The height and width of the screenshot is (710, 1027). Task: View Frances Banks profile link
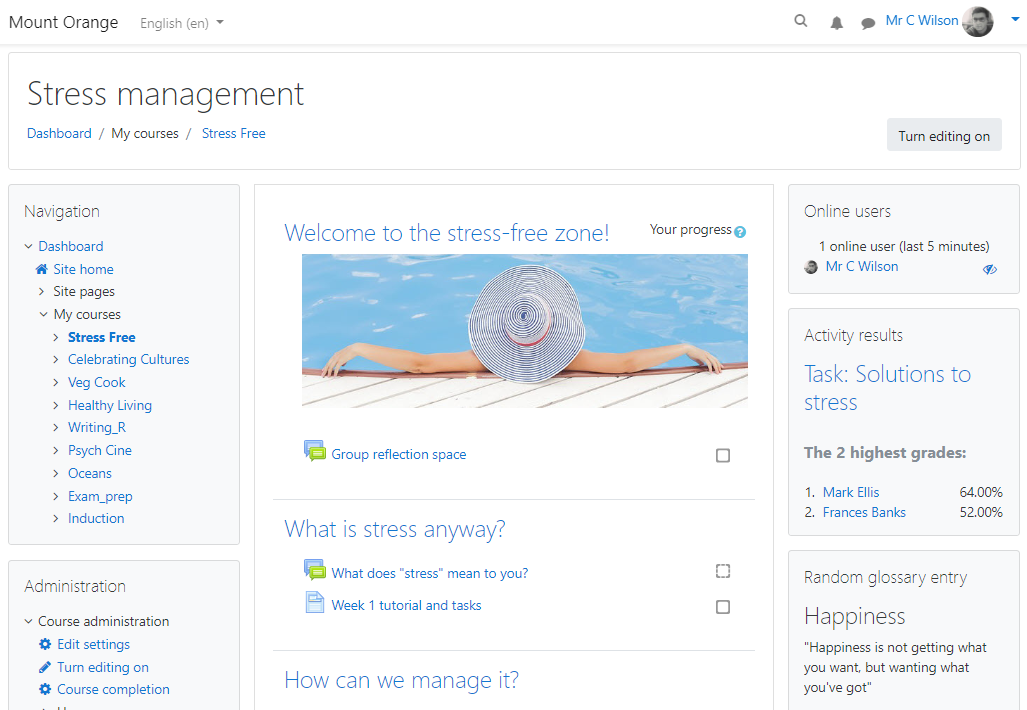point(864,513)
